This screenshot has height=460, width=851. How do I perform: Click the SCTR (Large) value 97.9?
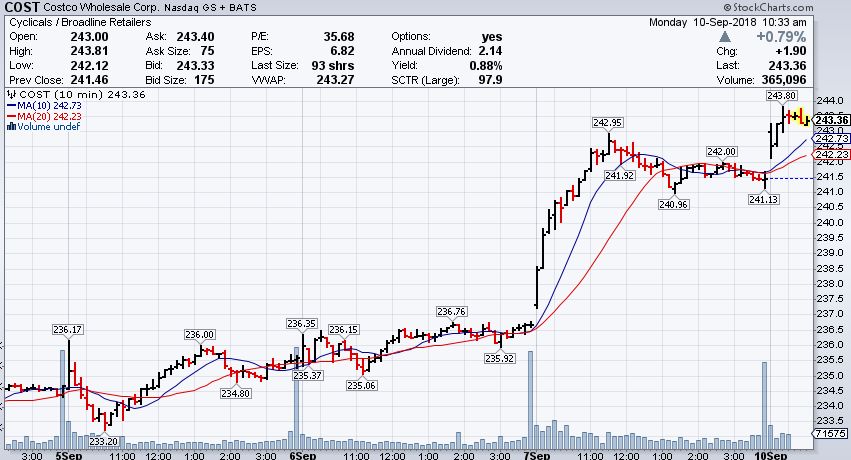(490, 80)
